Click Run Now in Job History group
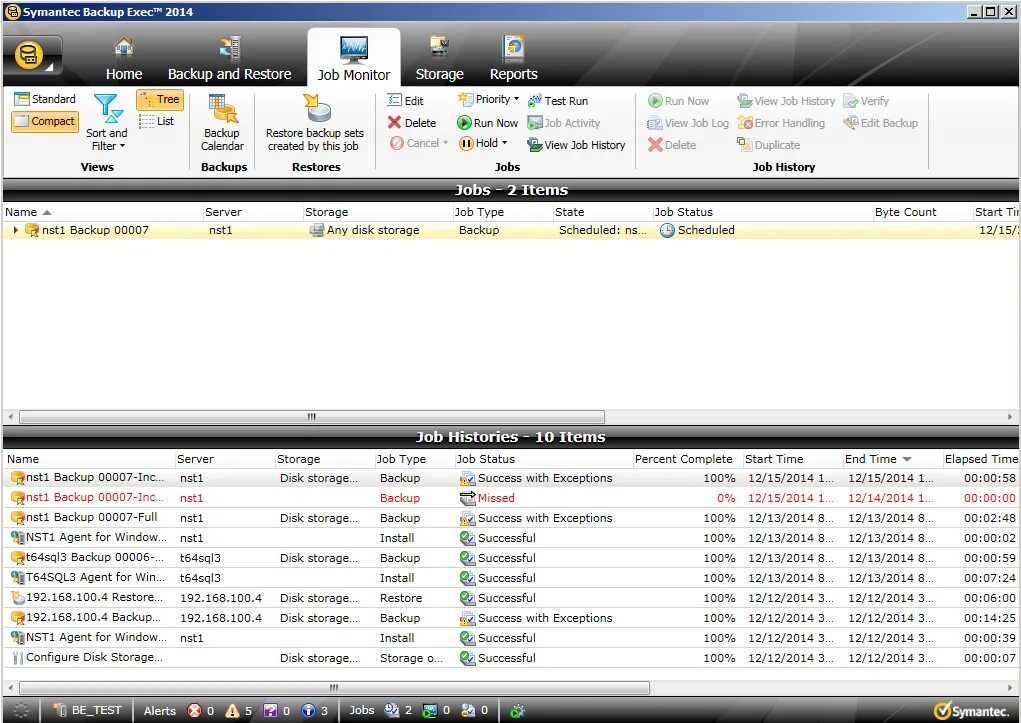The image size is (1021, 723). pyautogui.click(x=678, y=101)
